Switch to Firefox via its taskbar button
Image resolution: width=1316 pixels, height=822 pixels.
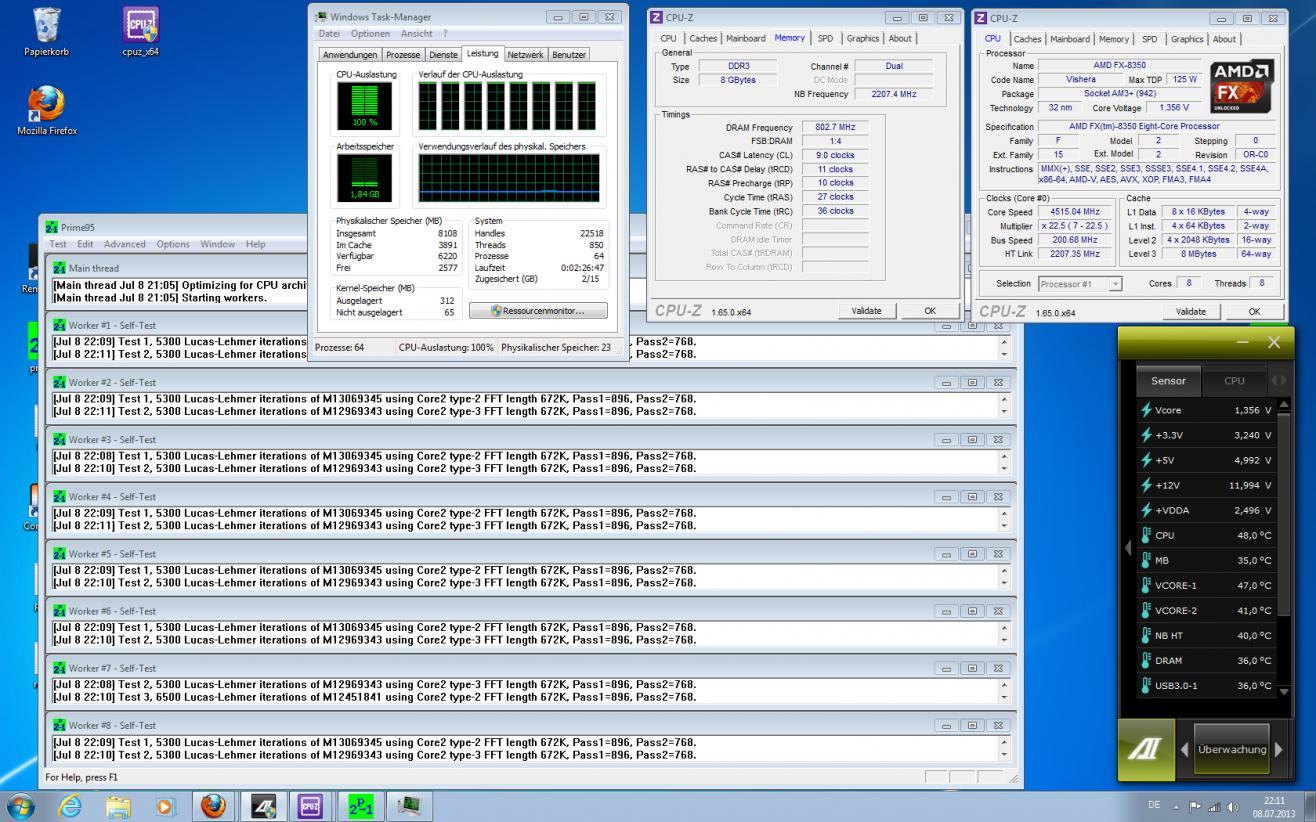tap(213, 806)
